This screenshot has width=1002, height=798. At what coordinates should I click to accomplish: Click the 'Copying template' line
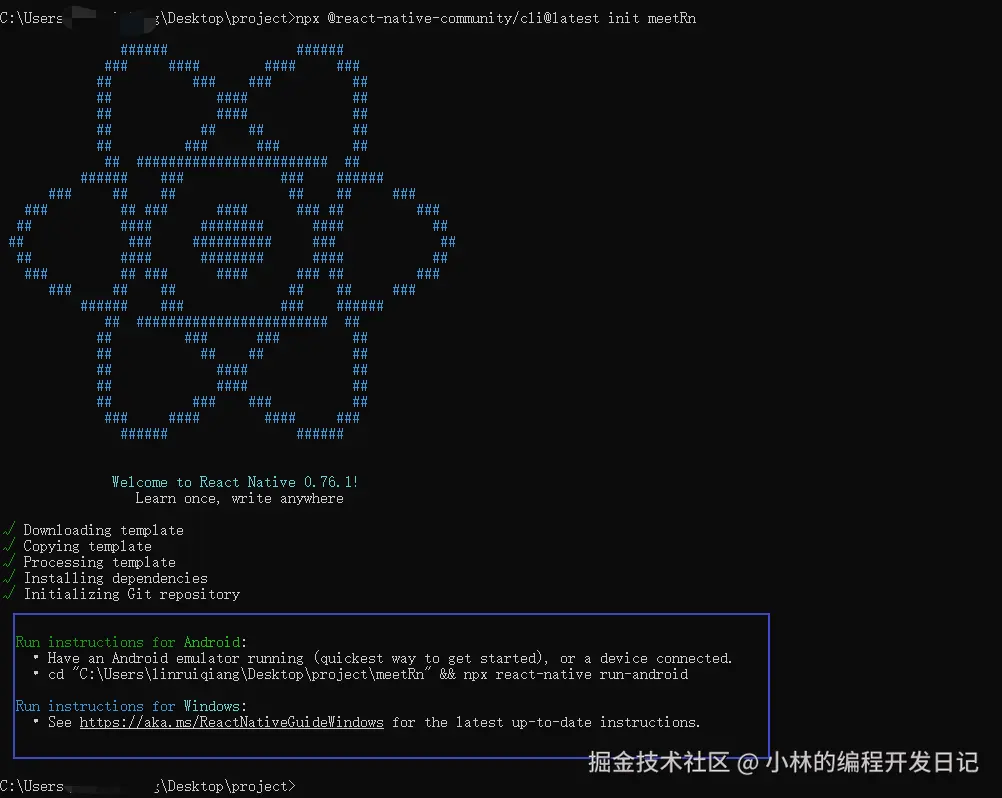(88, 546)
